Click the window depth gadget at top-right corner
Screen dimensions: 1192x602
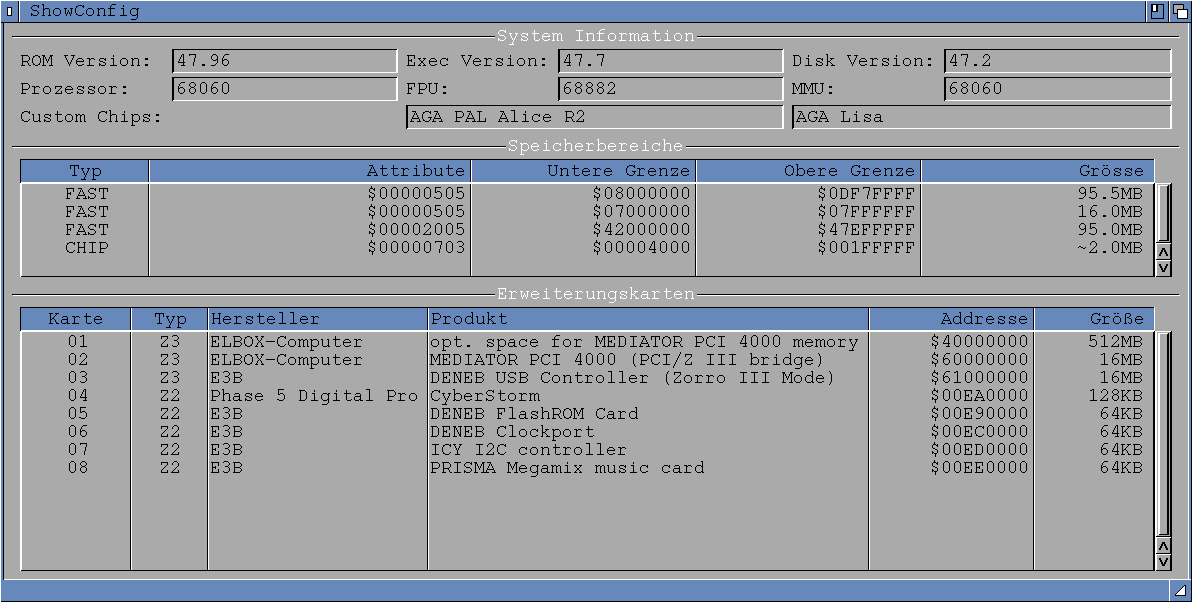pos(1180,11)
